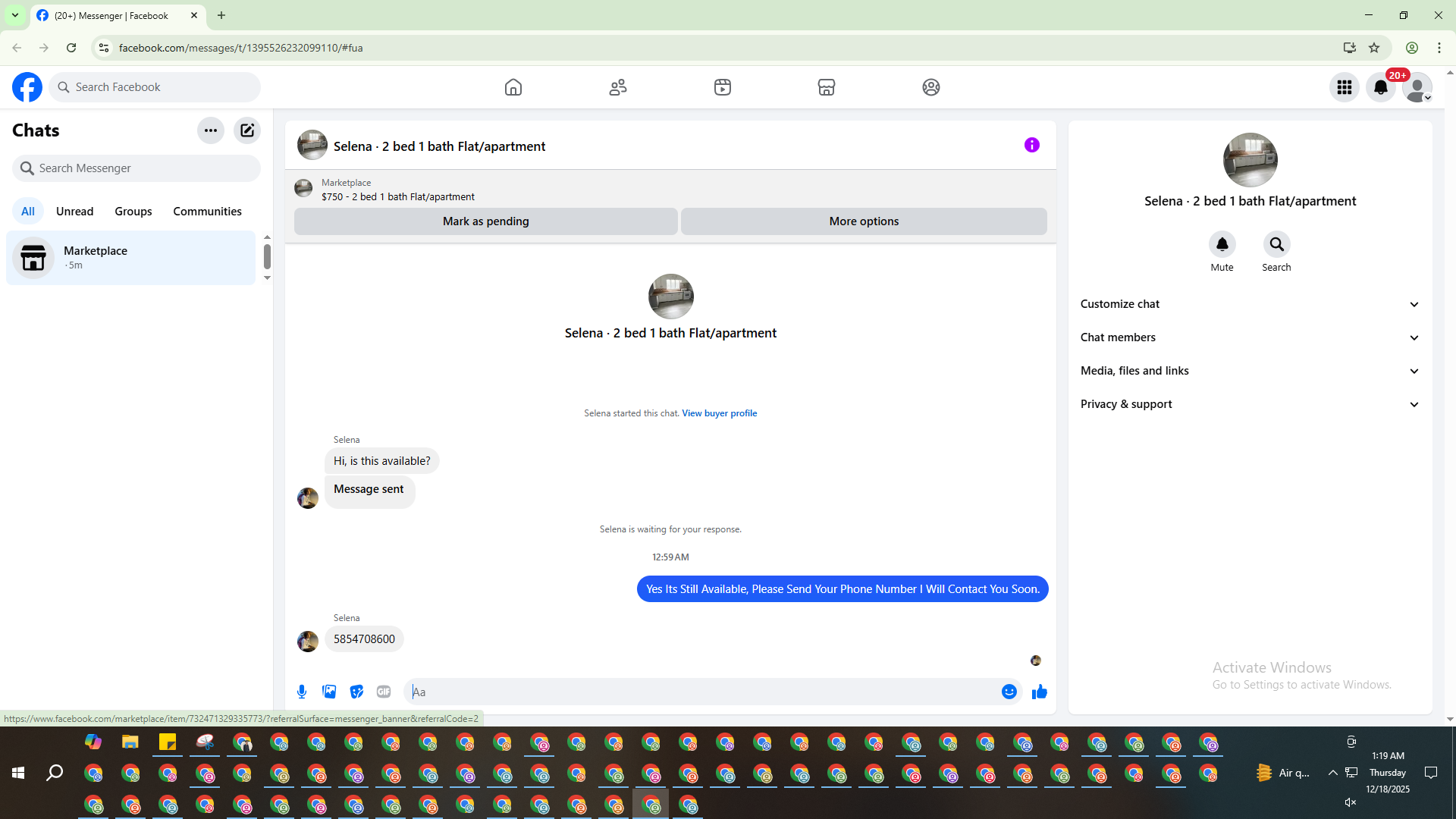Viewport: 1456px width, 819px height.
Task: Send a thumbs-up like
Action: 1039,692
